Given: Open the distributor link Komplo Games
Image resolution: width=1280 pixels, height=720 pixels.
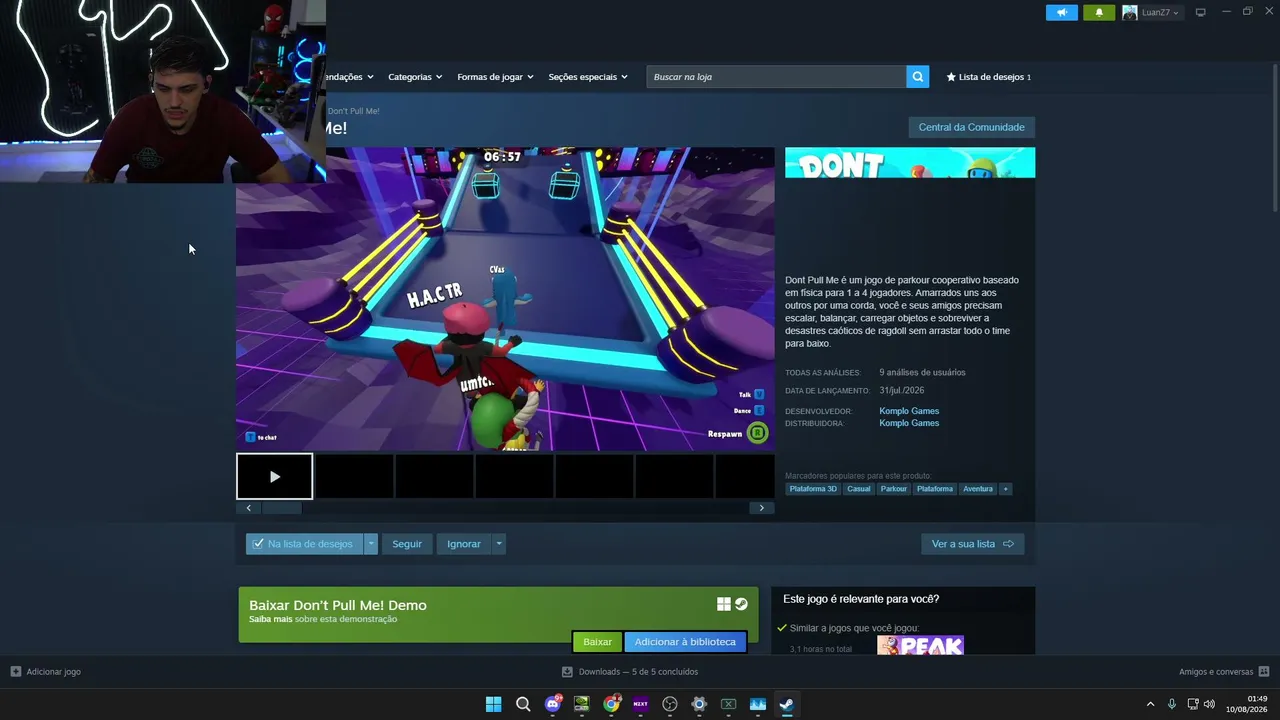Looking at the screenshot, I should [x=909, y=423].
